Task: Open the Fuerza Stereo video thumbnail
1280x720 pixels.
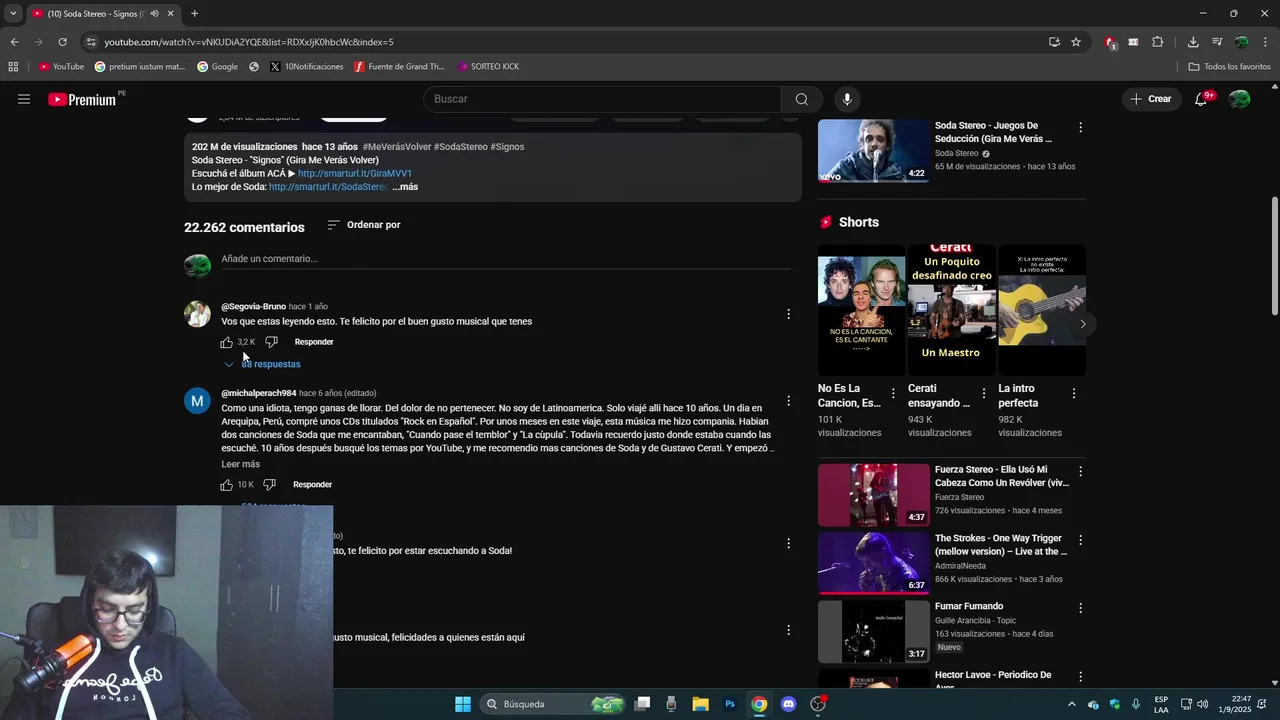Action: 874,494
